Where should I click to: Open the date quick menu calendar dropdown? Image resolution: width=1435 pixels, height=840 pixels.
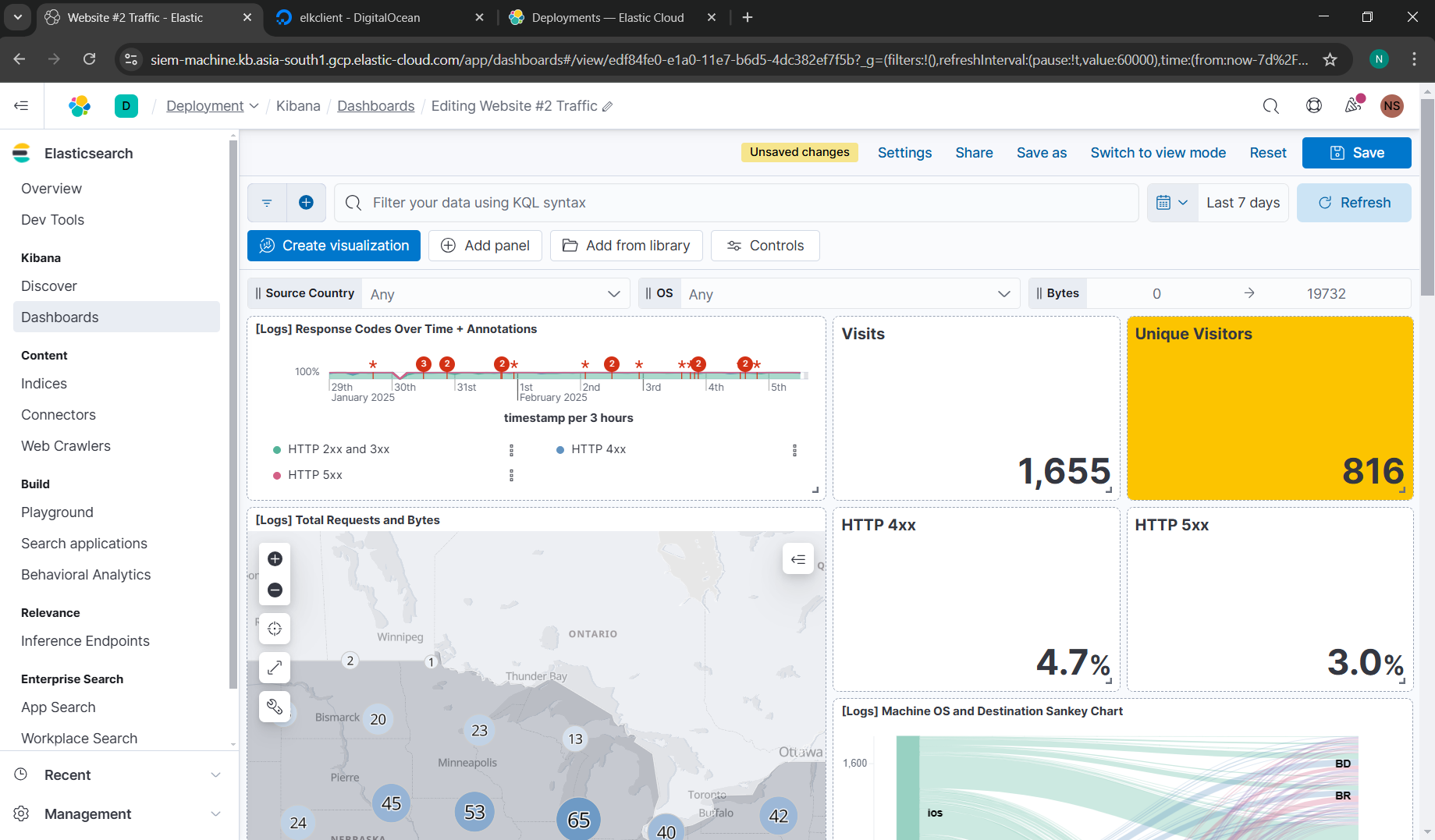[x=1172, y=203]
